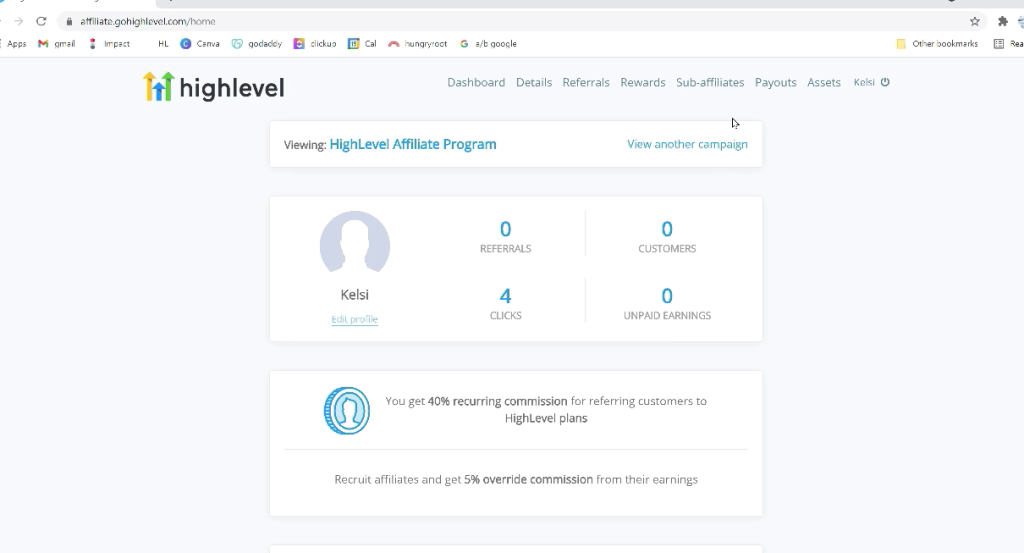Go to the Dashboard menu item
The width and height of the screenshot is (1024, 553).
(x=476, y=82)
